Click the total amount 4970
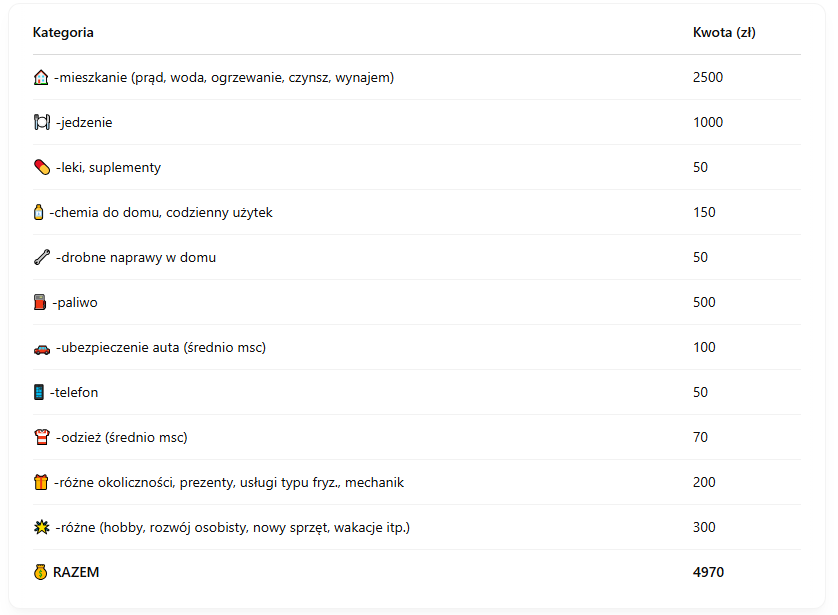This screenshot has height=615, width=838. [708, 572]
